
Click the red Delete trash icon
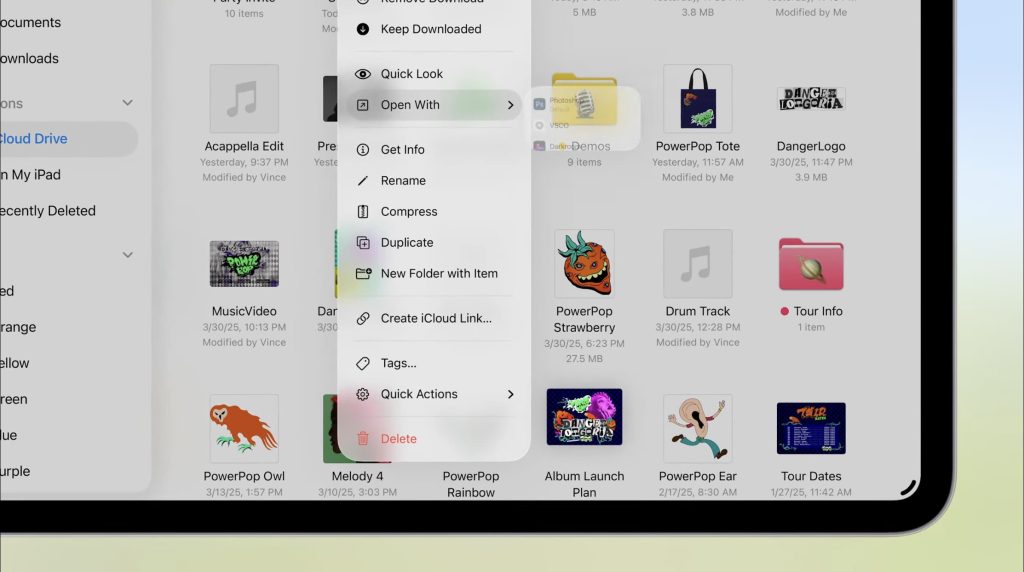click(x=363, y=439)
